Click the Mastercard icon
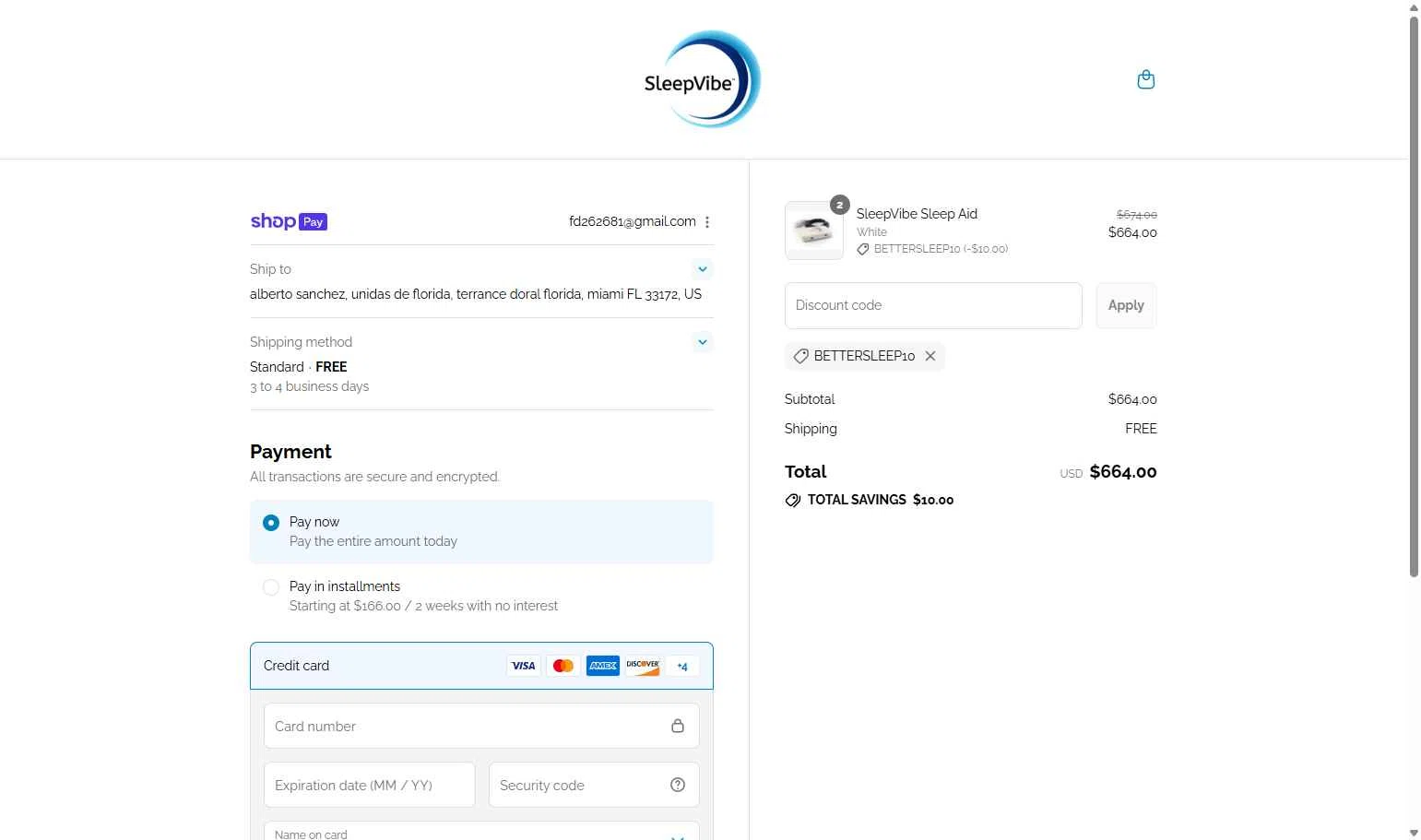This screenshot has width=1421, height=840. [x=563, y=666]
